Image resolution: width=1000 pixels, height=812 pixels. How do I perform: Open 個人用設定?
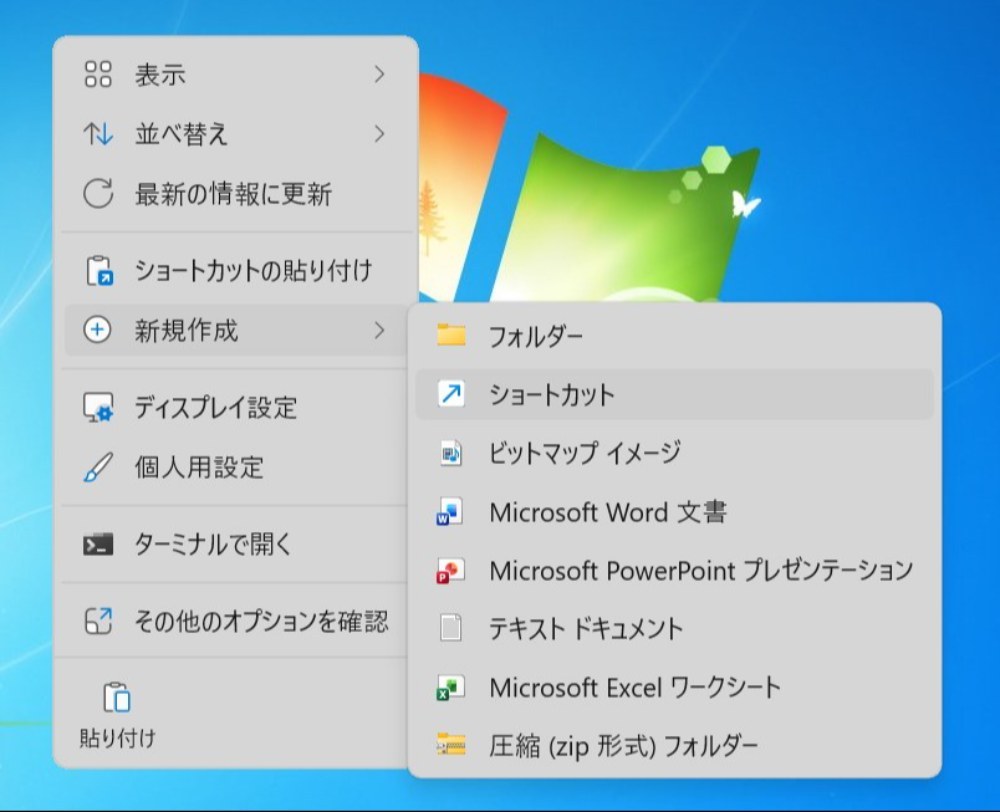(x=235, y=467)
